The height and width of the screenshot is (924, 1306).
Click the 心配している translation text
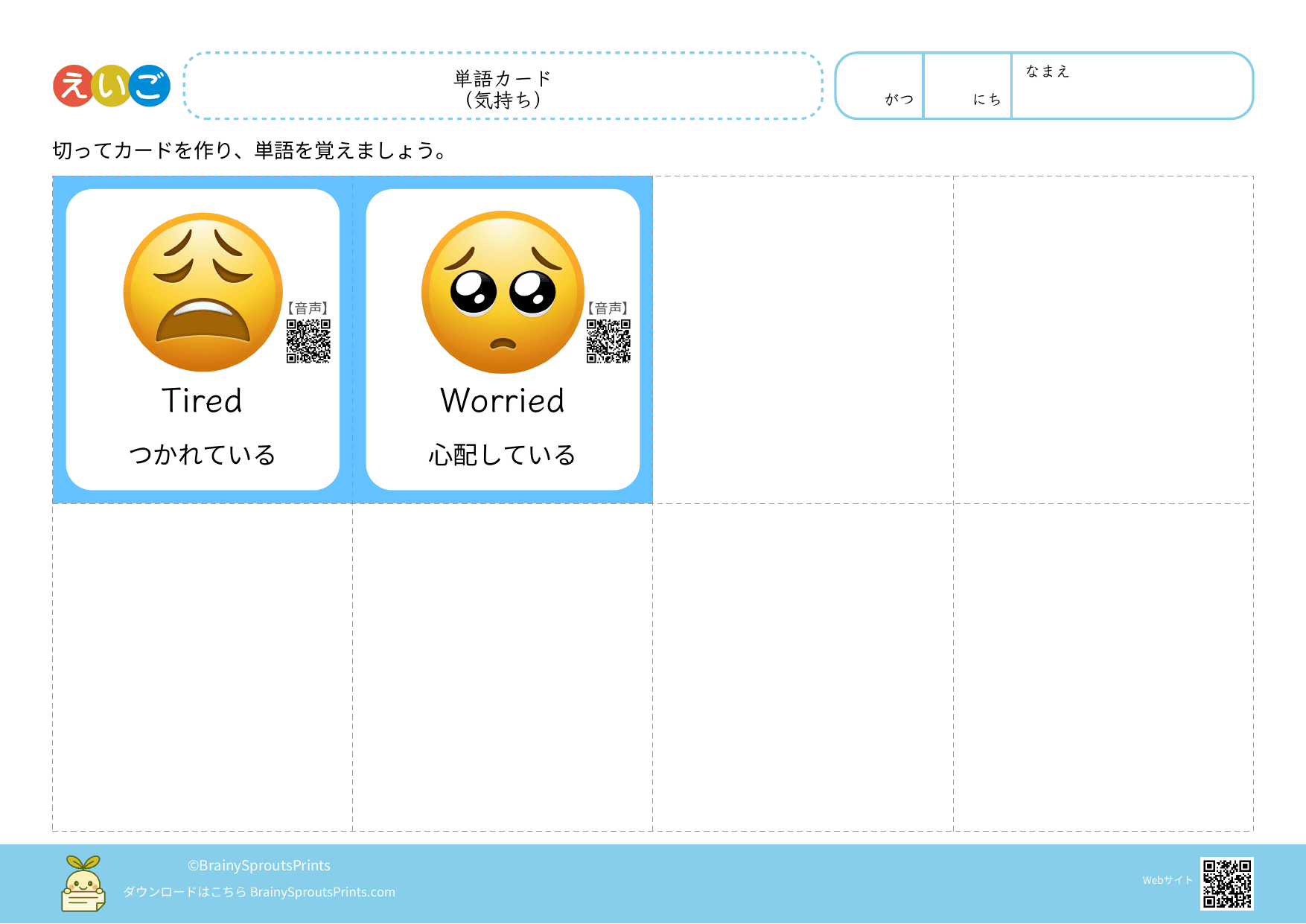503,454
